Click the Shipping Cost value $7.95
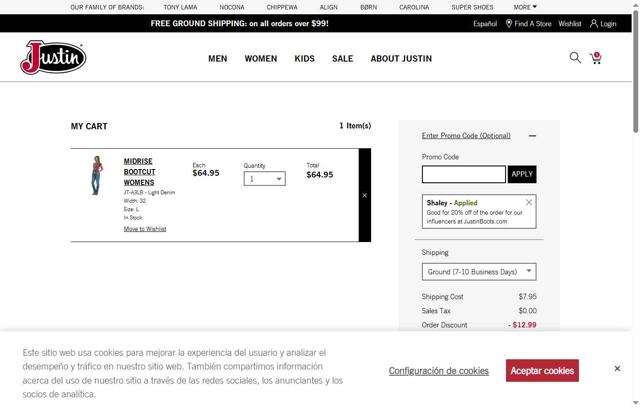640x408 pixels. pos(527,296)
